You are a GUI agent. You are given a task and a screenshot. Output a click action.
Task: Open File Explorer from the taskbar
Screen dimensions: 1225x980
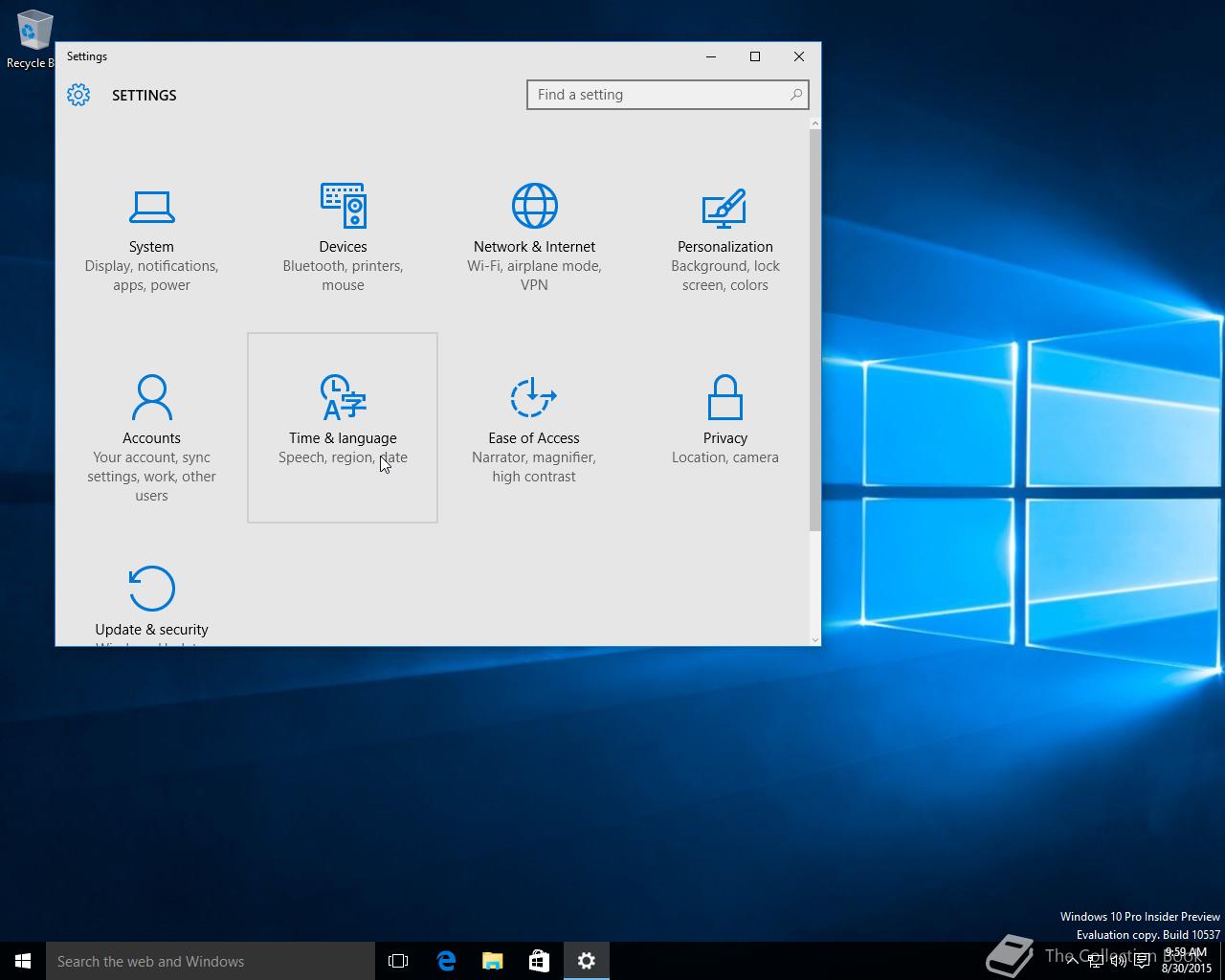[x=493, y=961]
